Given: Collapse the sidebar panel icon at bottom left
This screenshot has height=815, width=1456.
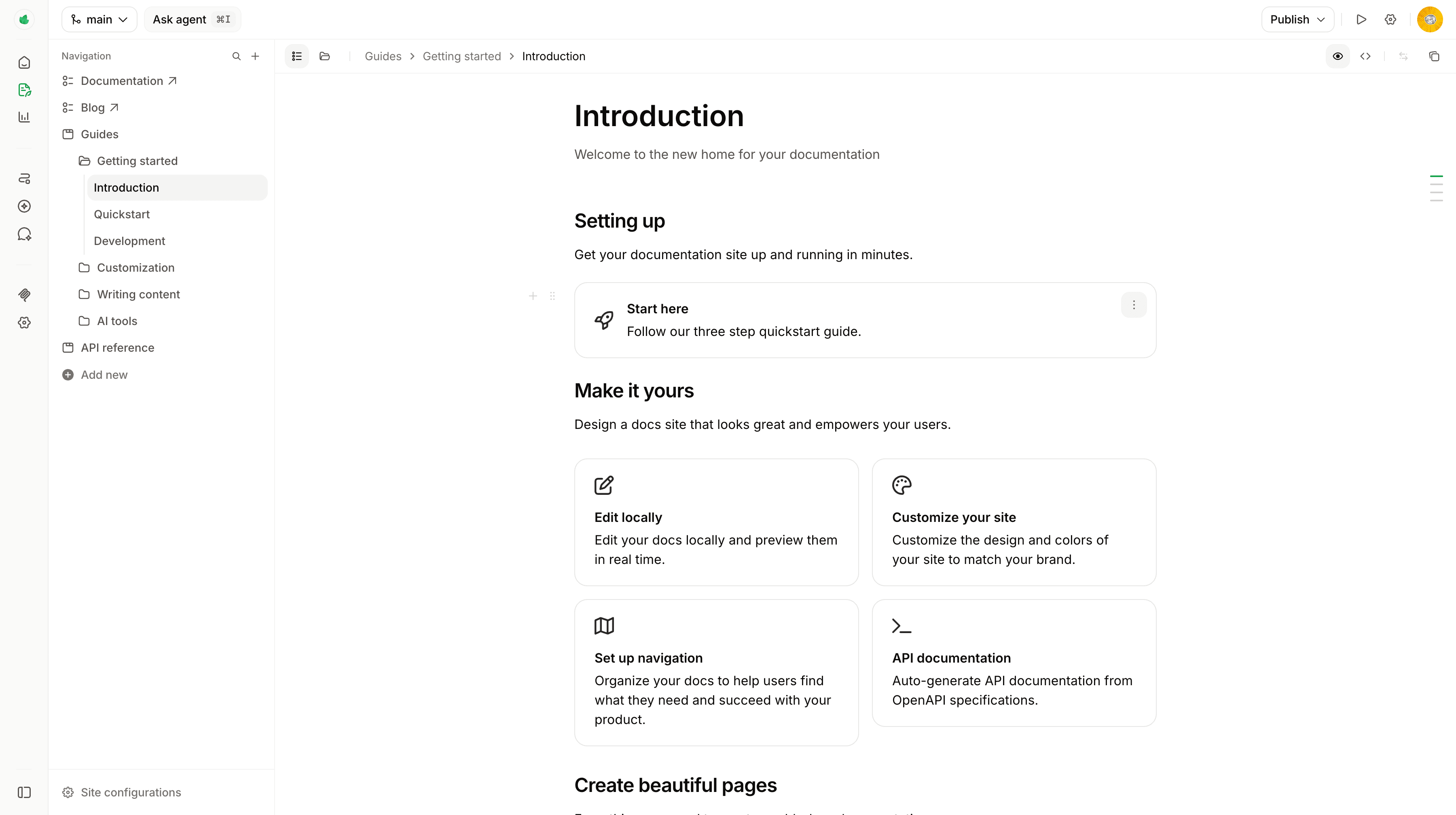Looking at the screenshot, I should coord(24,792).
